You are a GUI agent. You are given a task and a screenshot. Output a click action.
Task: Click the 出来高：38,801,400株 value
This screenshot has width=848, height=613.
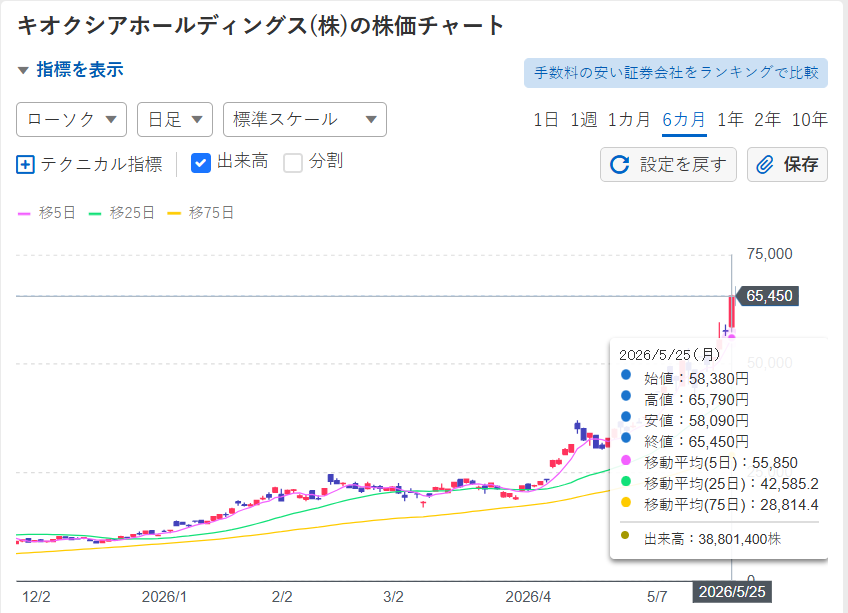(x=712, y=539)
